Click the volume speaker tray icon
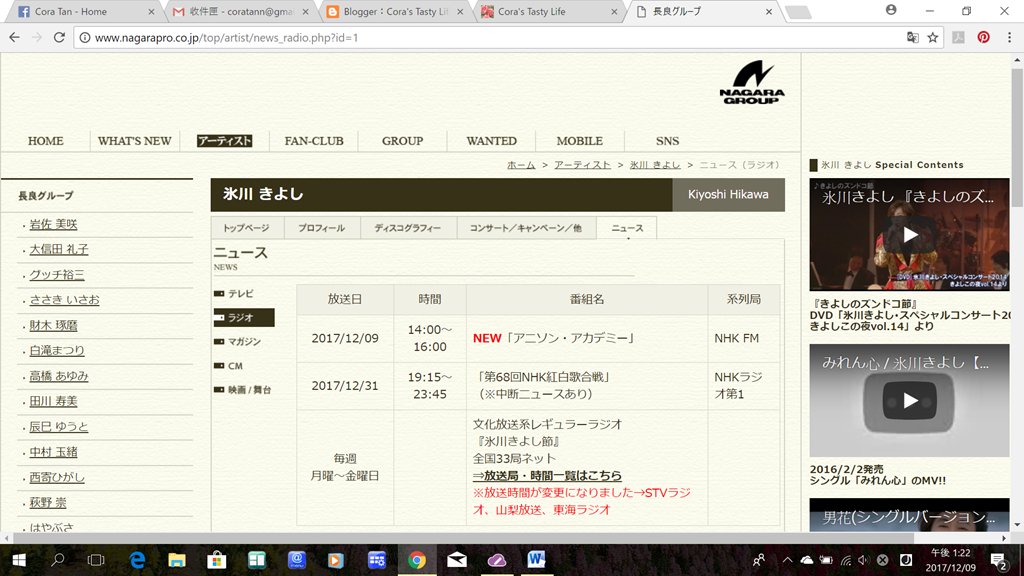1024x576 pixels. click(x=864, y=560)
